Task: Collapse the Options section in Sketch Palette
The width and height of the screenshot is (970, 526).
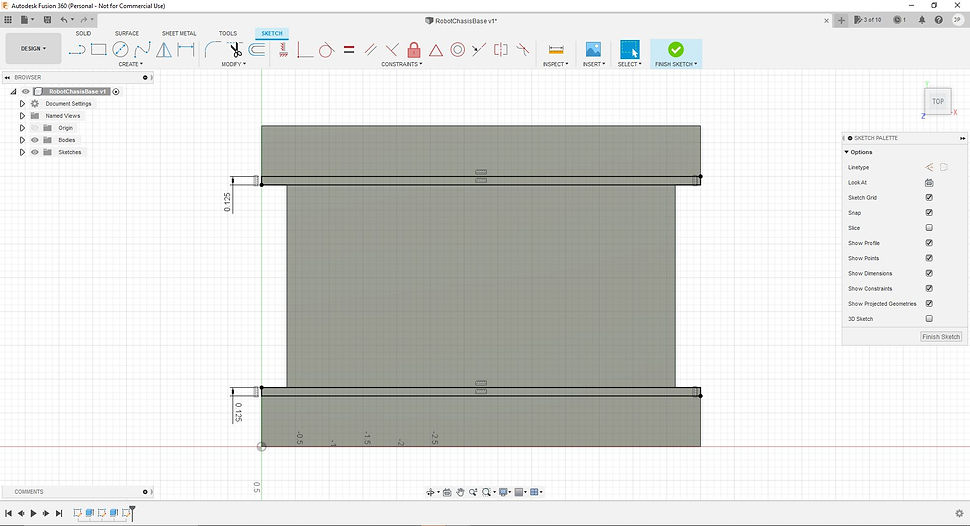Action: (846, 152)
